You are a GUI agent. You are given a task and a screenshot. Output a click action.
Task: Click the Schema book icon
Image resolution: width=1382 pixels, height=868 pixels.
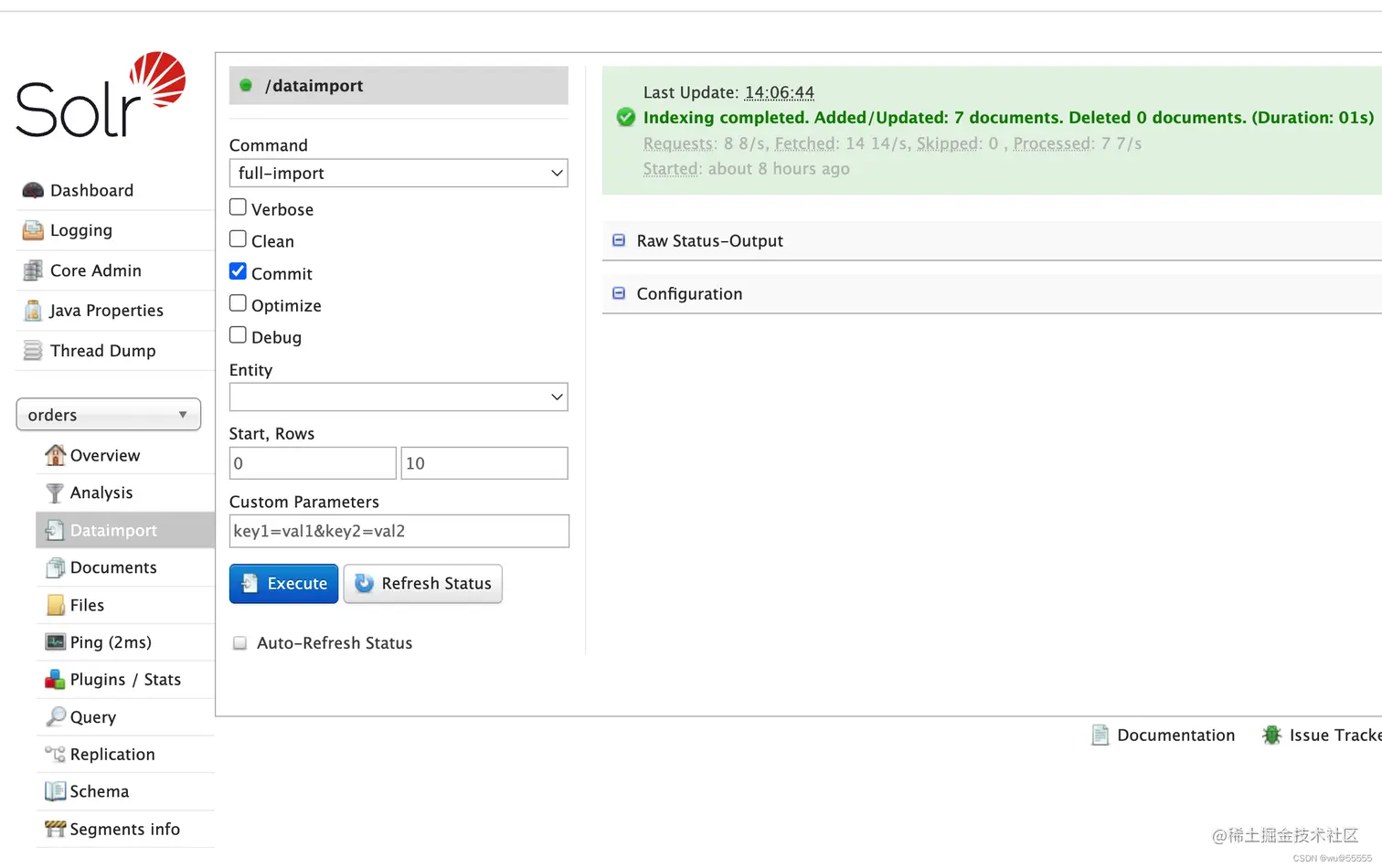55,791
